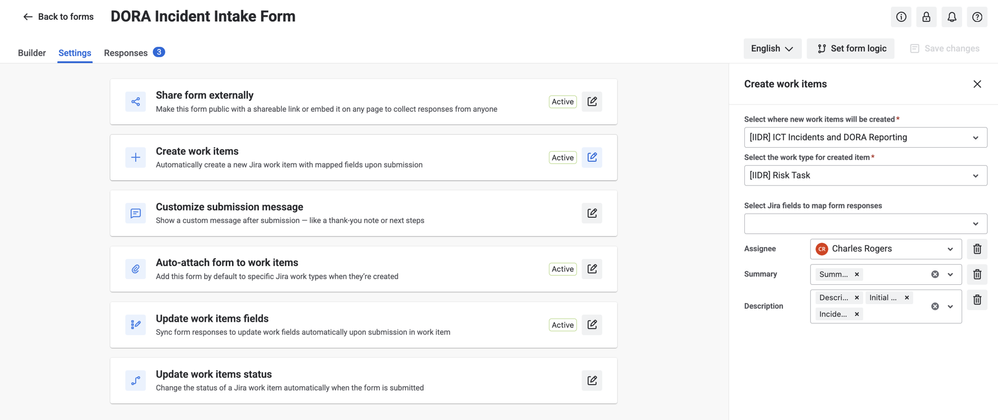Viewport: 998px width, 420px height.
Task: Click Active badge on Auto-attach form
Action: coord(563,269)
